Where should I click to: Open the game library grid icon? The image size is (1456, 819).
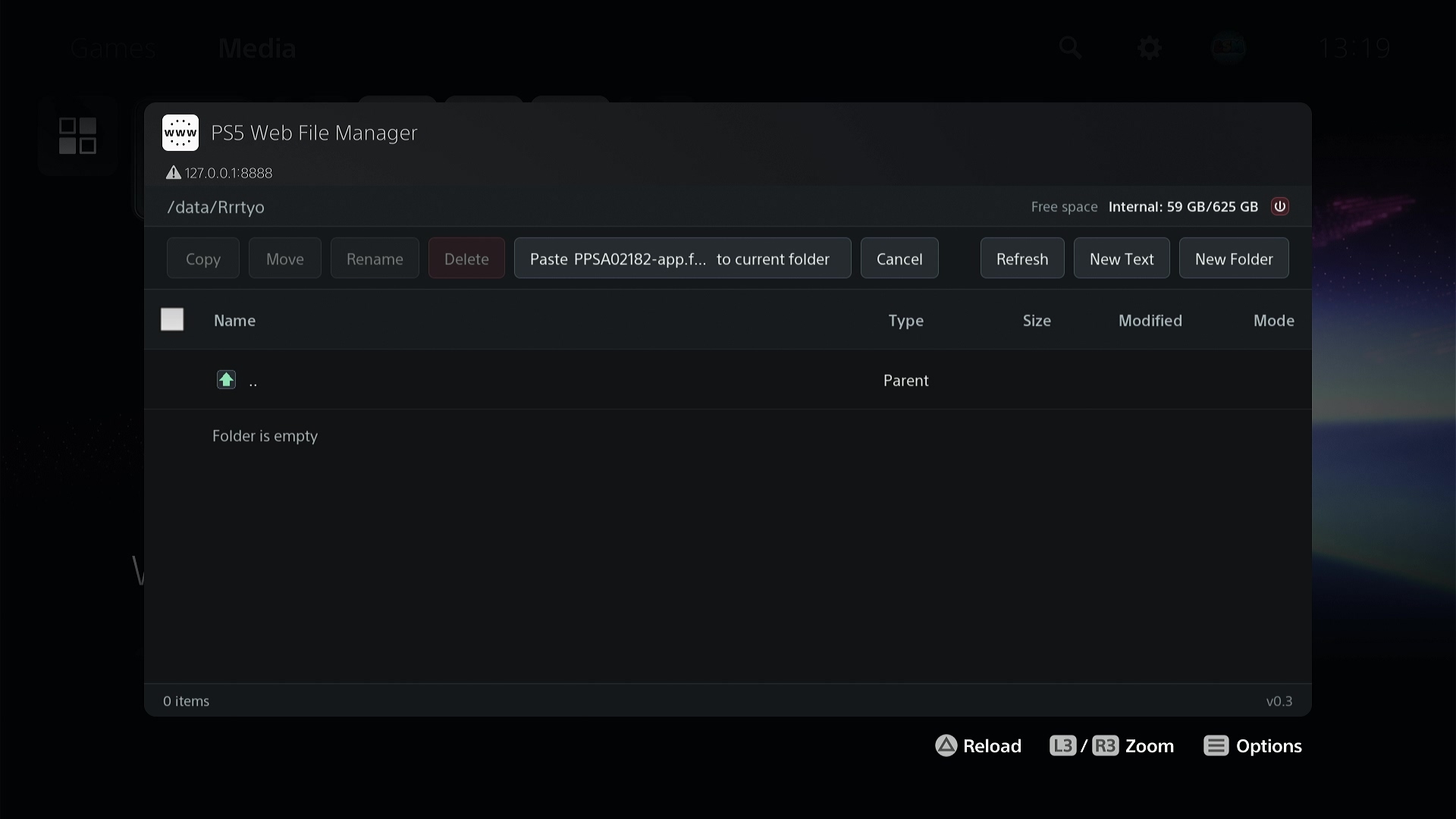(77, 136)
